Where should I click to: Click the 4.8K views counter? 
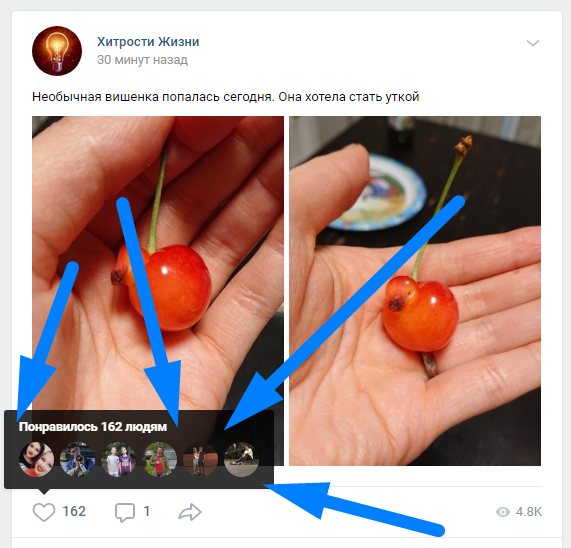pos(529,512)
